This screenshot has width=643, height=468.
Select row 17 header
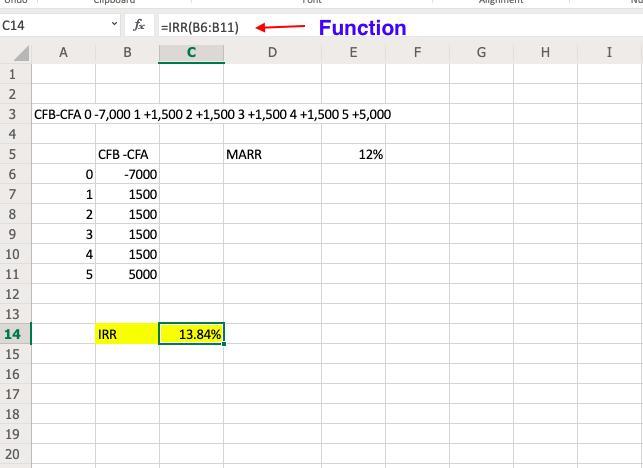pyautogui.click(x=15, y=394)
